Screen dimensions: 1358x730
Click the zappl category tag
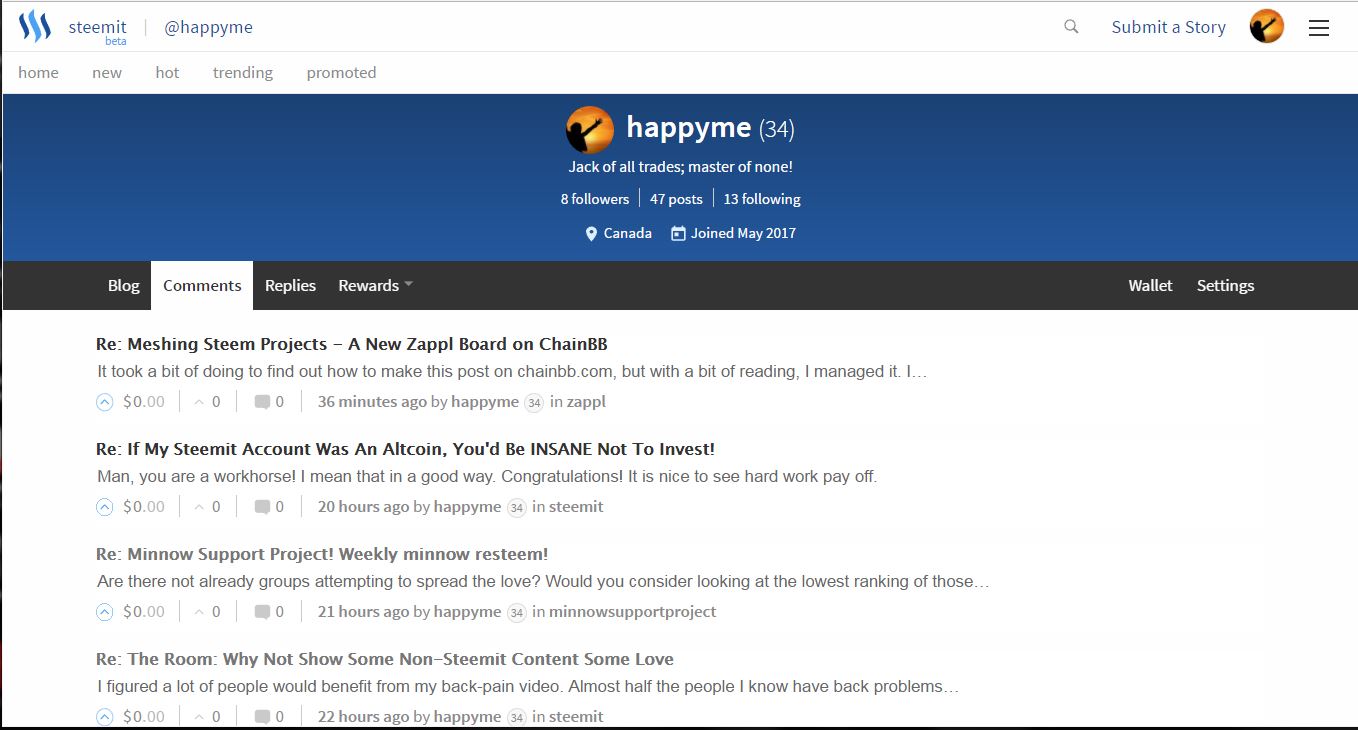point(586,402)
